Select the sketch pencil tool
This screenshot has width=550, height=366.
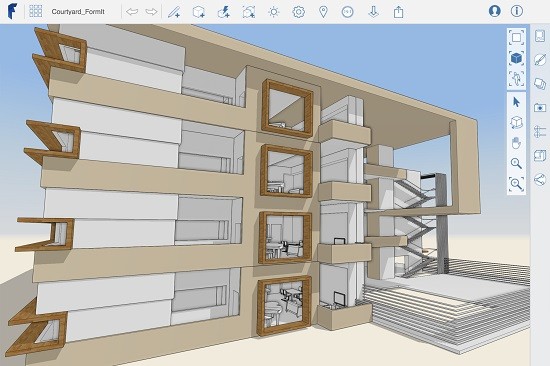(174, 12)
